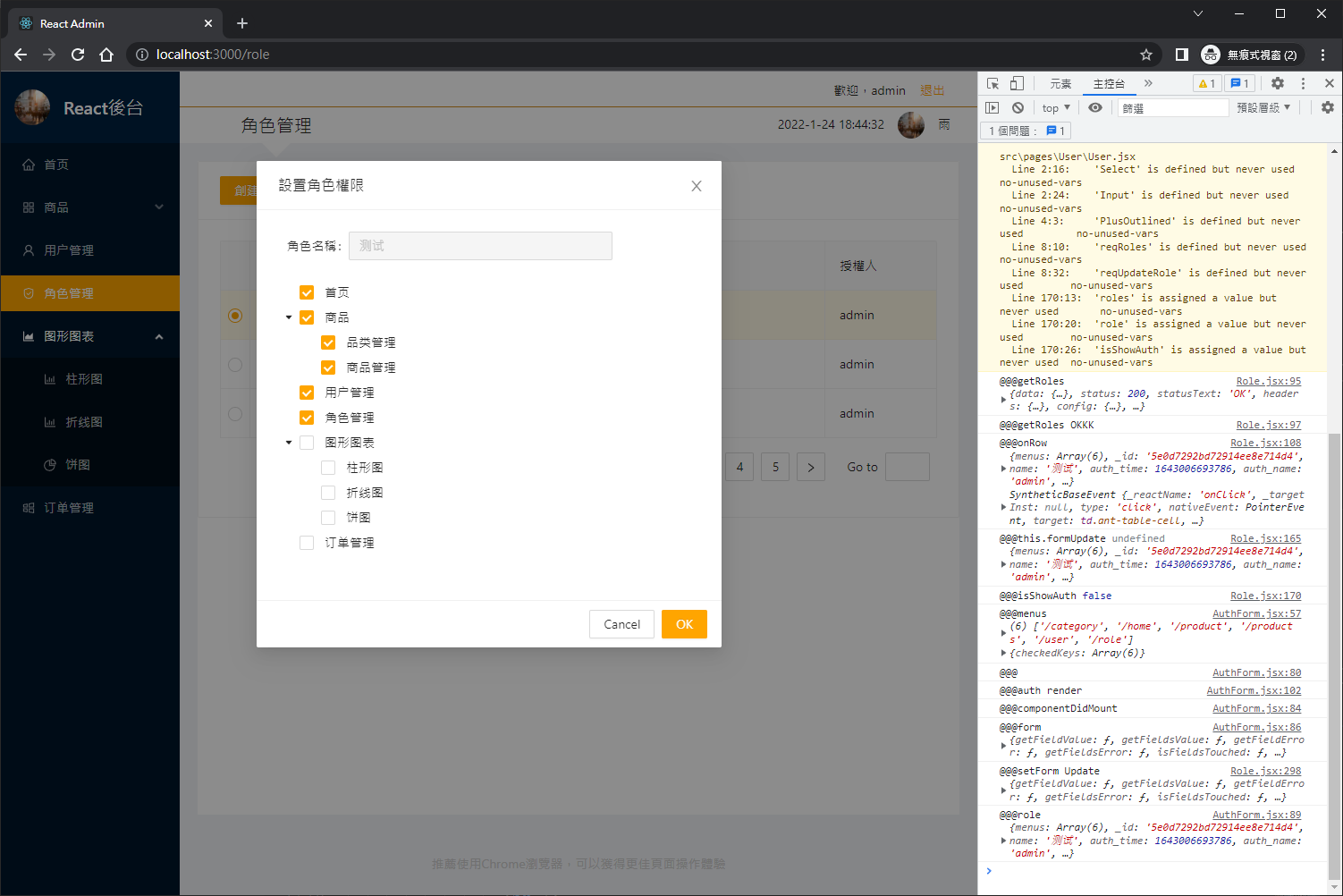Switch to 主控台 DevTools tab
The width and height of the screenshot is (1343, 896).
point(1109,83)
